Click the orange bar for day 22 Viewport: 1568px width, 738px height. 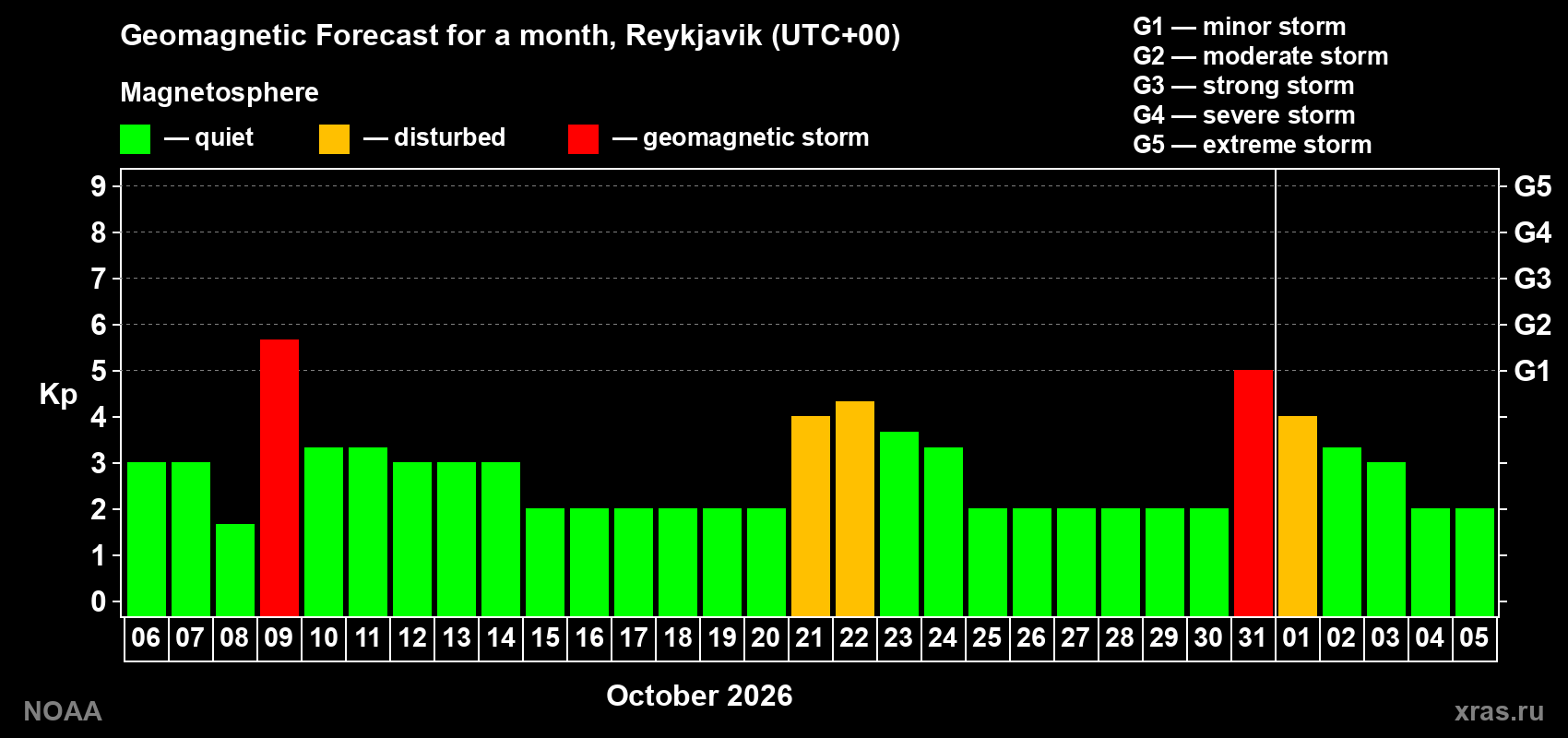pyautogui.click(x=855, y=508)
